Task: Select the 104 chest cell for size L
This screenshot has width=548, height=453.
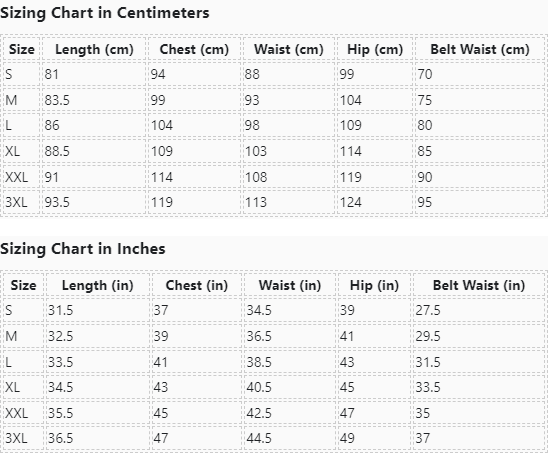Action: [x=194, y=125]
